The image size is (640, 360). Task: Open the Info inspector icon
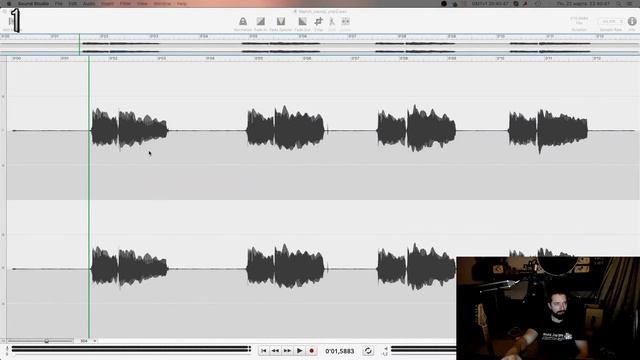click(x=632, y=21)
